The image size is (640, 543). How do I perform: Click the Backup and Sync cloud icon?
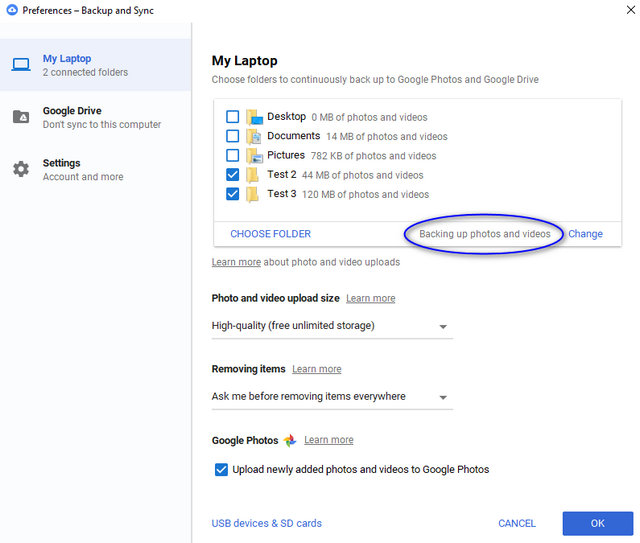click(x=12, y=10)
